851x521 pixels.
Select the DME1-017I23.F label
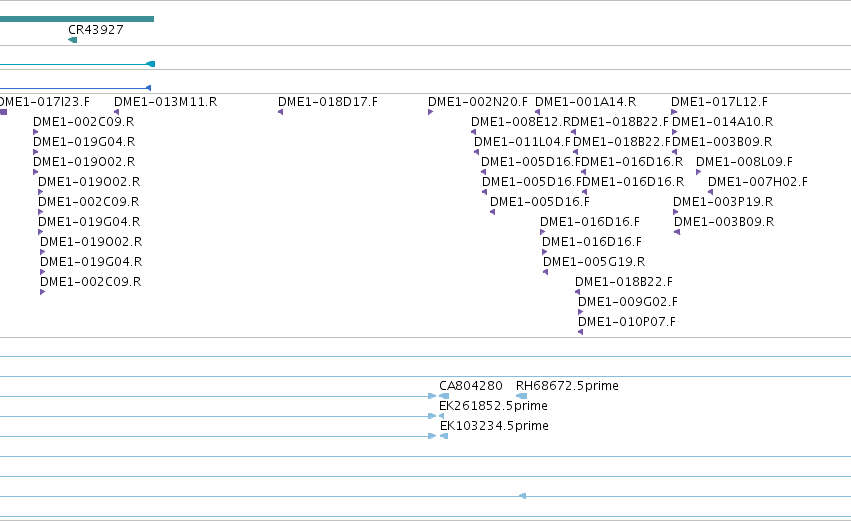pyautogui.click(x=45, y=102)
